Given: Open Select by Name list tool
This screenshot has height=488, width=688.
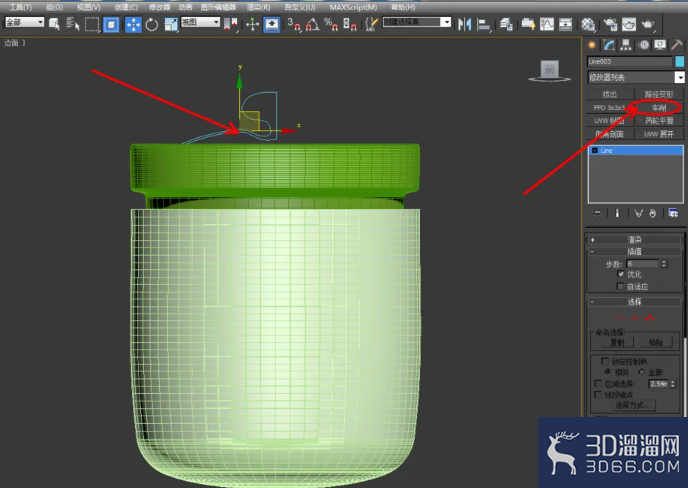Looking at the screenshot, I should coord(73,24).
